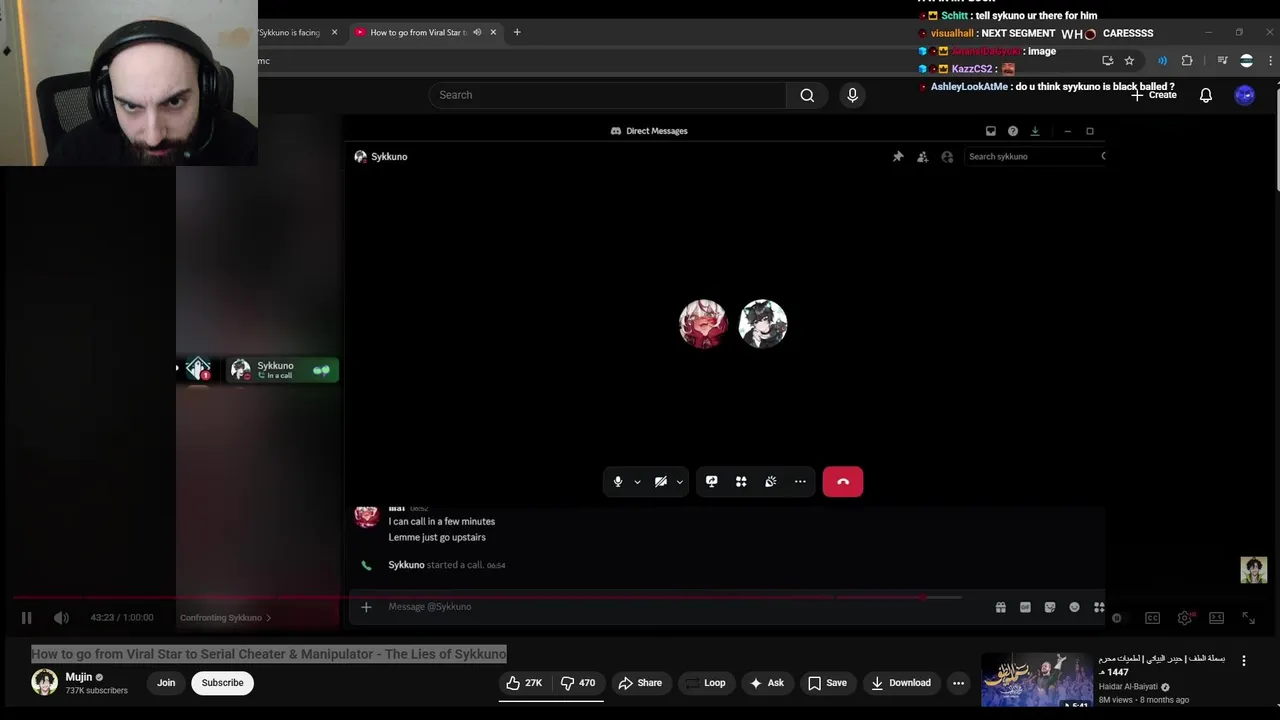This screenshot has height=720, width=1280.
Task: Expand microphone options arrow in call controls
Action: click(637, 482)
